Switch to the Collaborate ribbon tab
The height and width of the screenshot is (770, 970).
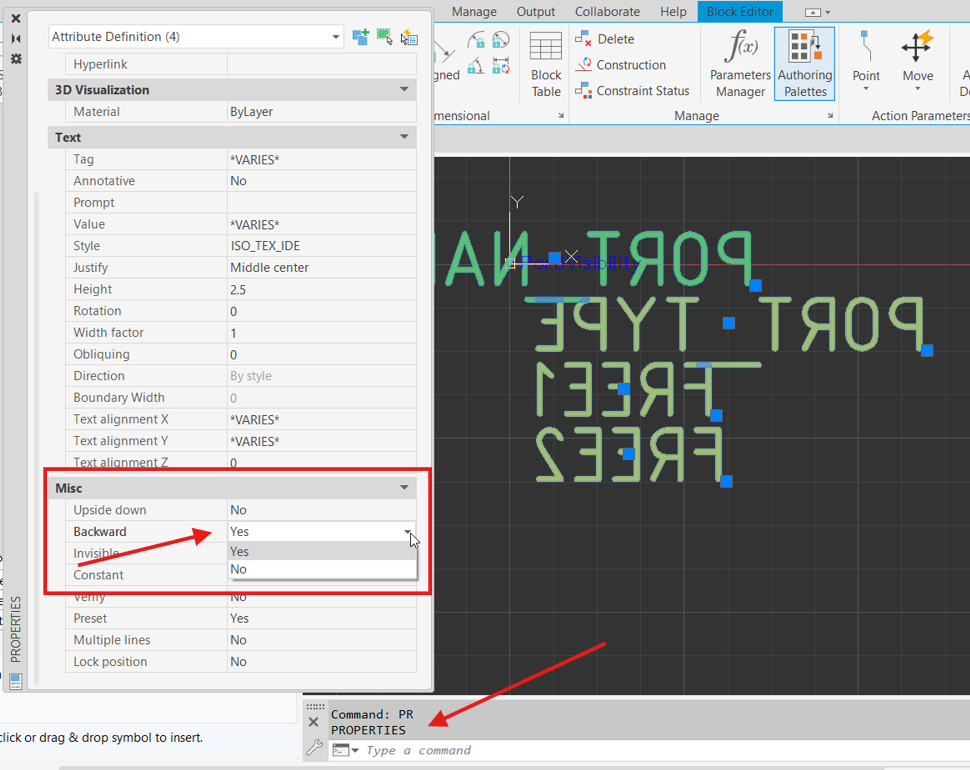click(607, 12)
